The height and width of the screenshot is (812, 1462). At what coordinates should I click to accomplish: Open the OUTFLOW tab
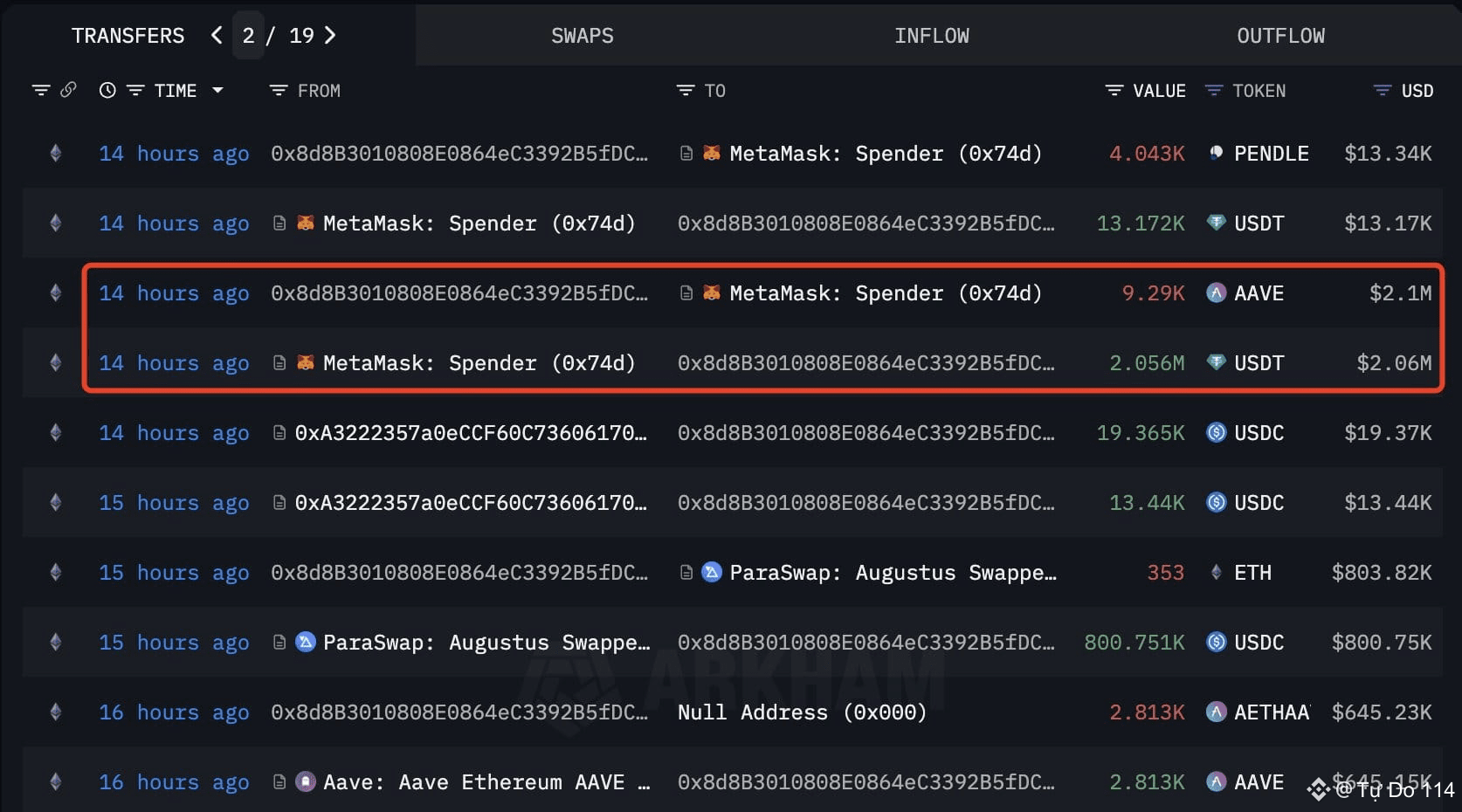tap(1280, 36)
